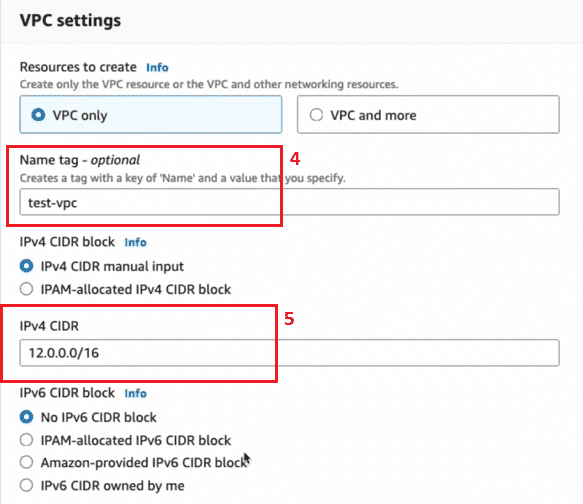
Task: Click the IPv4 CIDR manual input radio circle
Action: [26, 266]
